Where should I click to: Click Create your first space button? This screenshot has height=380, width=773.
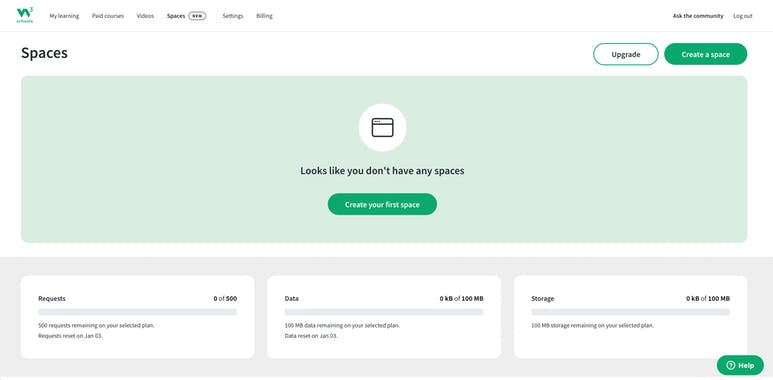(382, 204)
